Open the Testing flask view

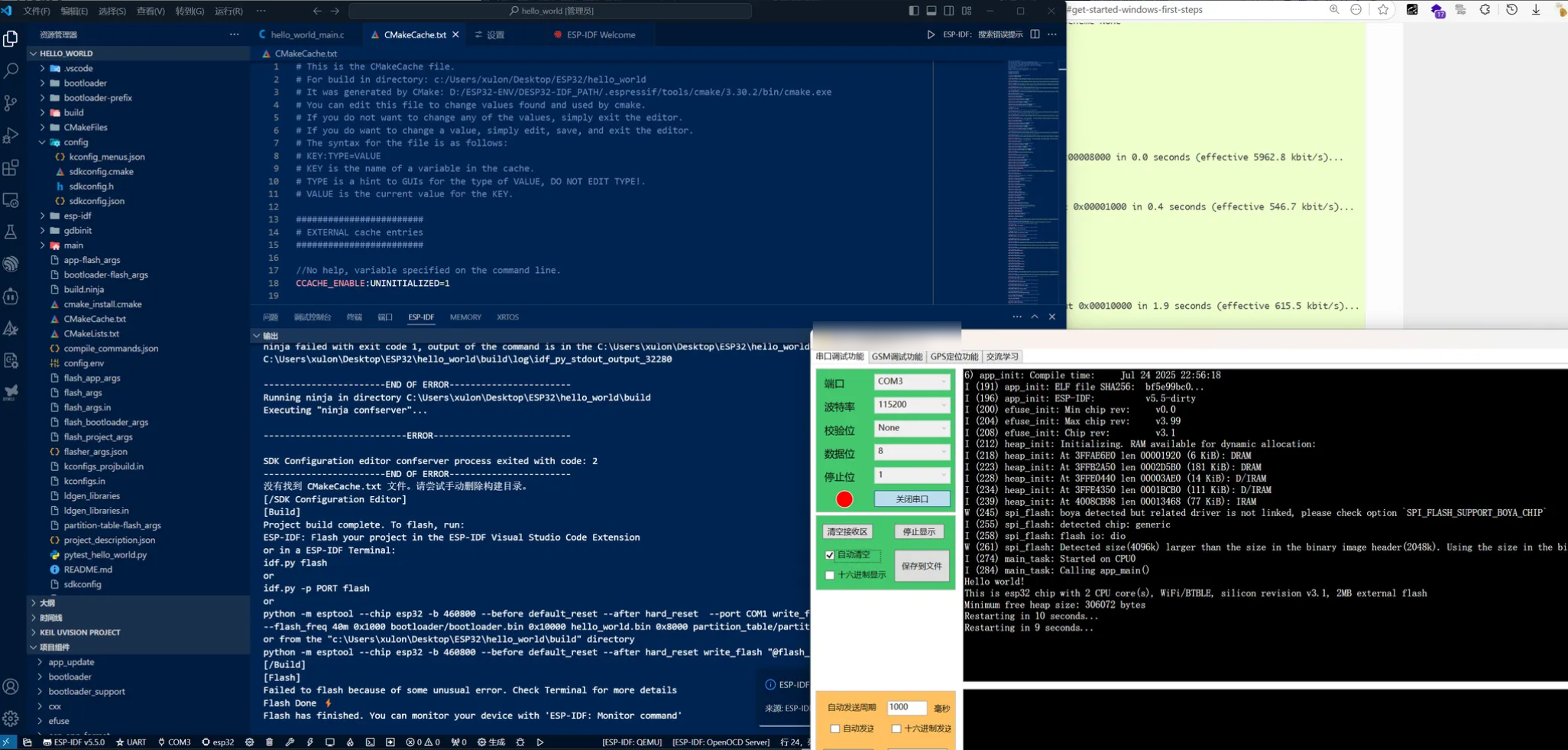(x=11, y=232)
